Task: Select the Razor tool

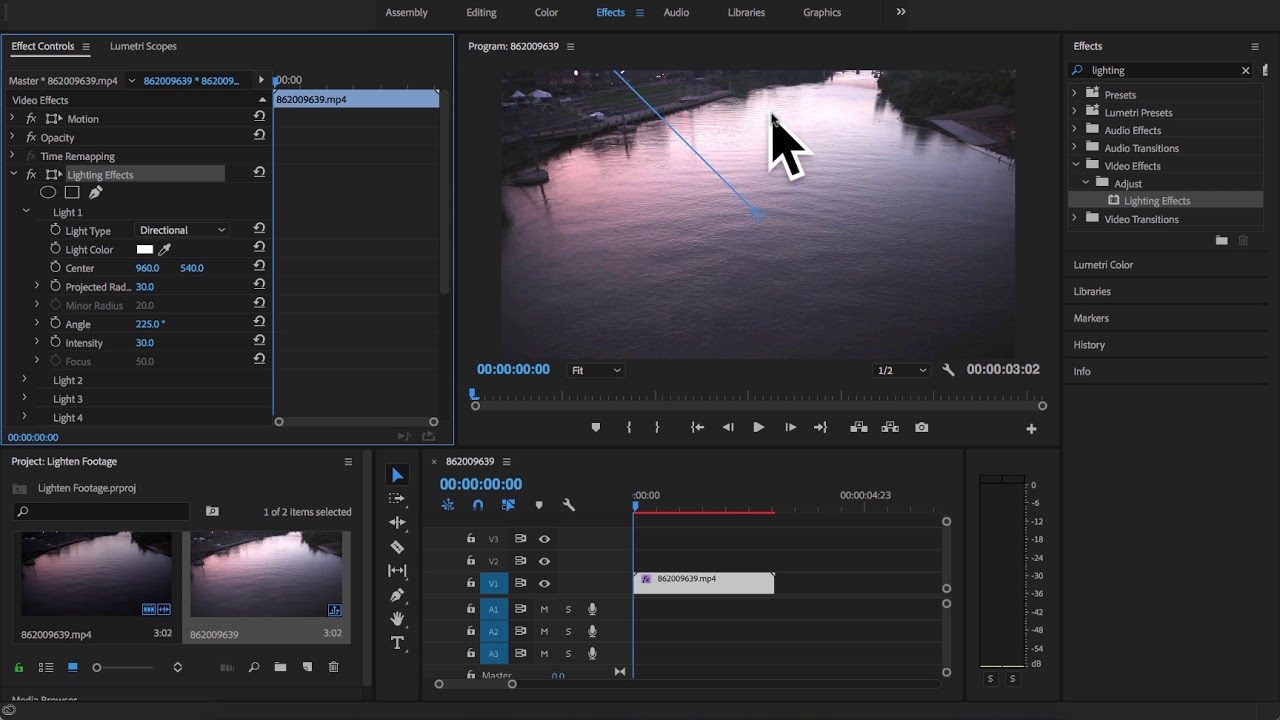Action: 397,547
